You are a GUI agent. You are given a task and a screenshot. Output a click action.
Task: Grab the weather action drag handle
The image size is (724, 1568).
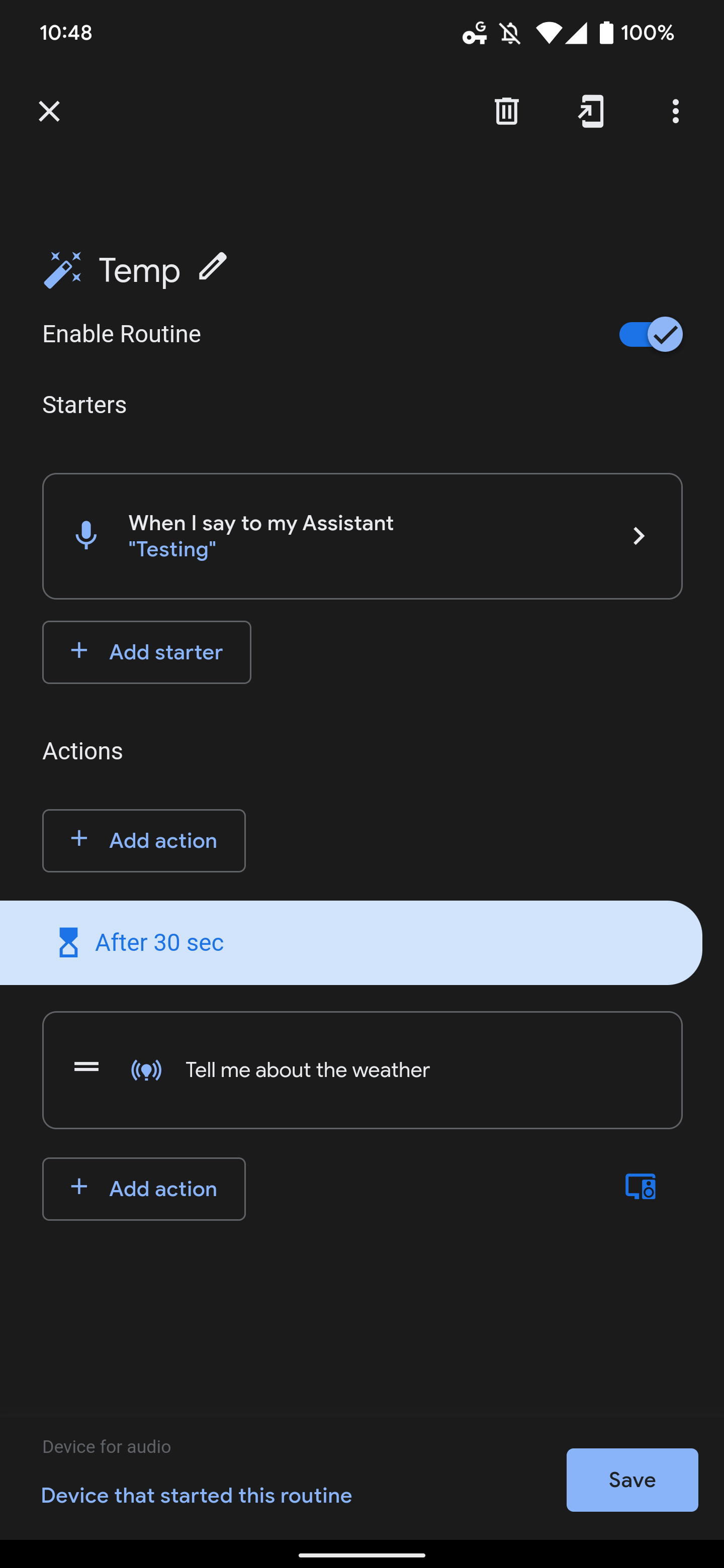86,1067
